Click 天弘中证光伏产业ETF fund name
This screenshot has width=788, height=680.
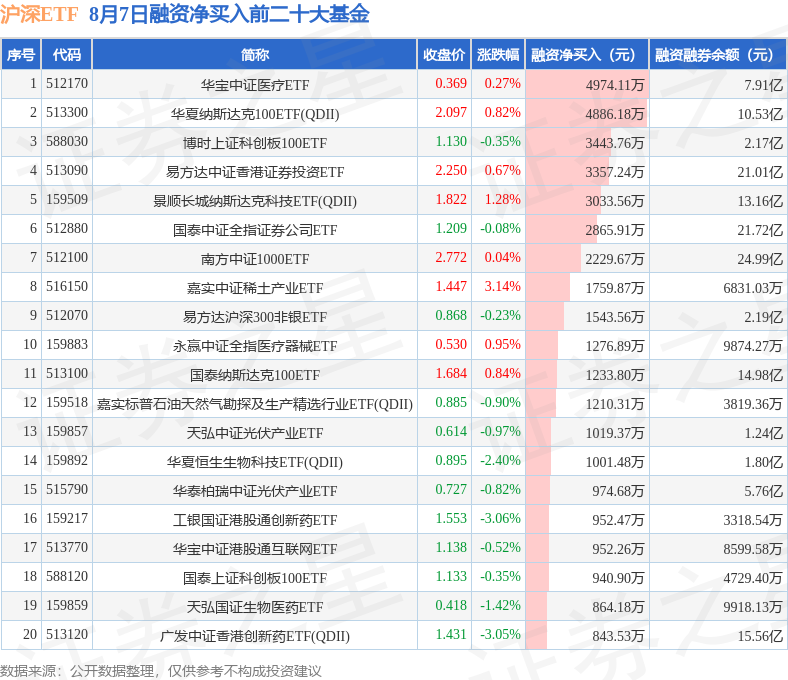[255, 433]
